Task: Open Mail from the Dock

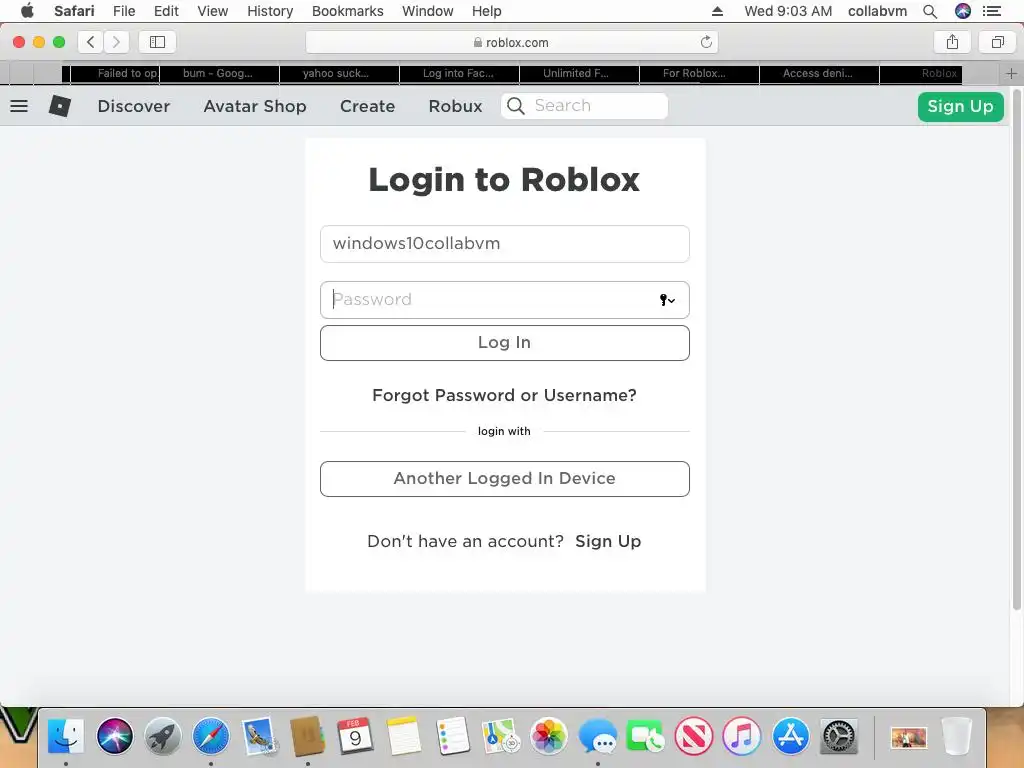Action: click(259, 736)
